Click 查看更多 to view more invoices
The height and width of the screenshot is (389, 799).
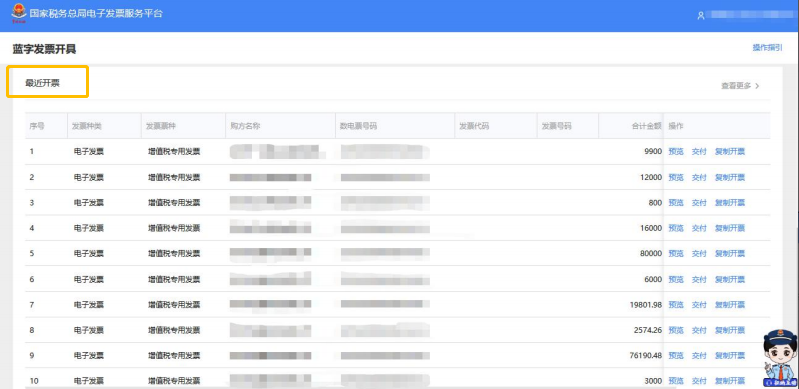(x=736, y=86)
